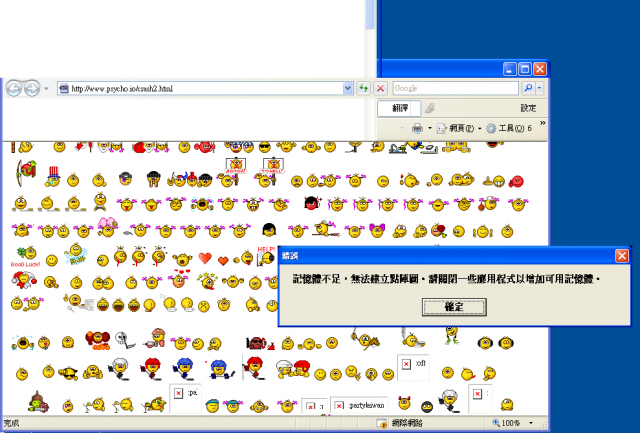Click the broken image labeled :pa
Image resolution: width=640 pixels, height=433 pixels.
click(x=185, y=398)
